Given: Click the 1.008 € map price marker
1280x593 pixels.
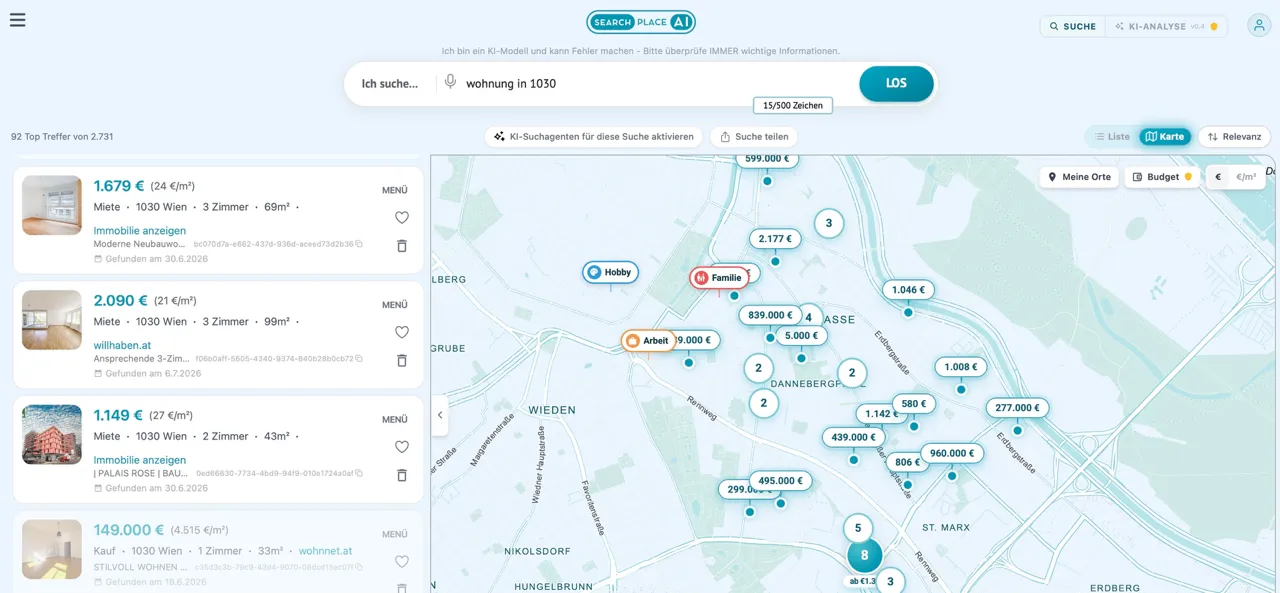Looking at the screenshot, I should [x=961, y=367].
